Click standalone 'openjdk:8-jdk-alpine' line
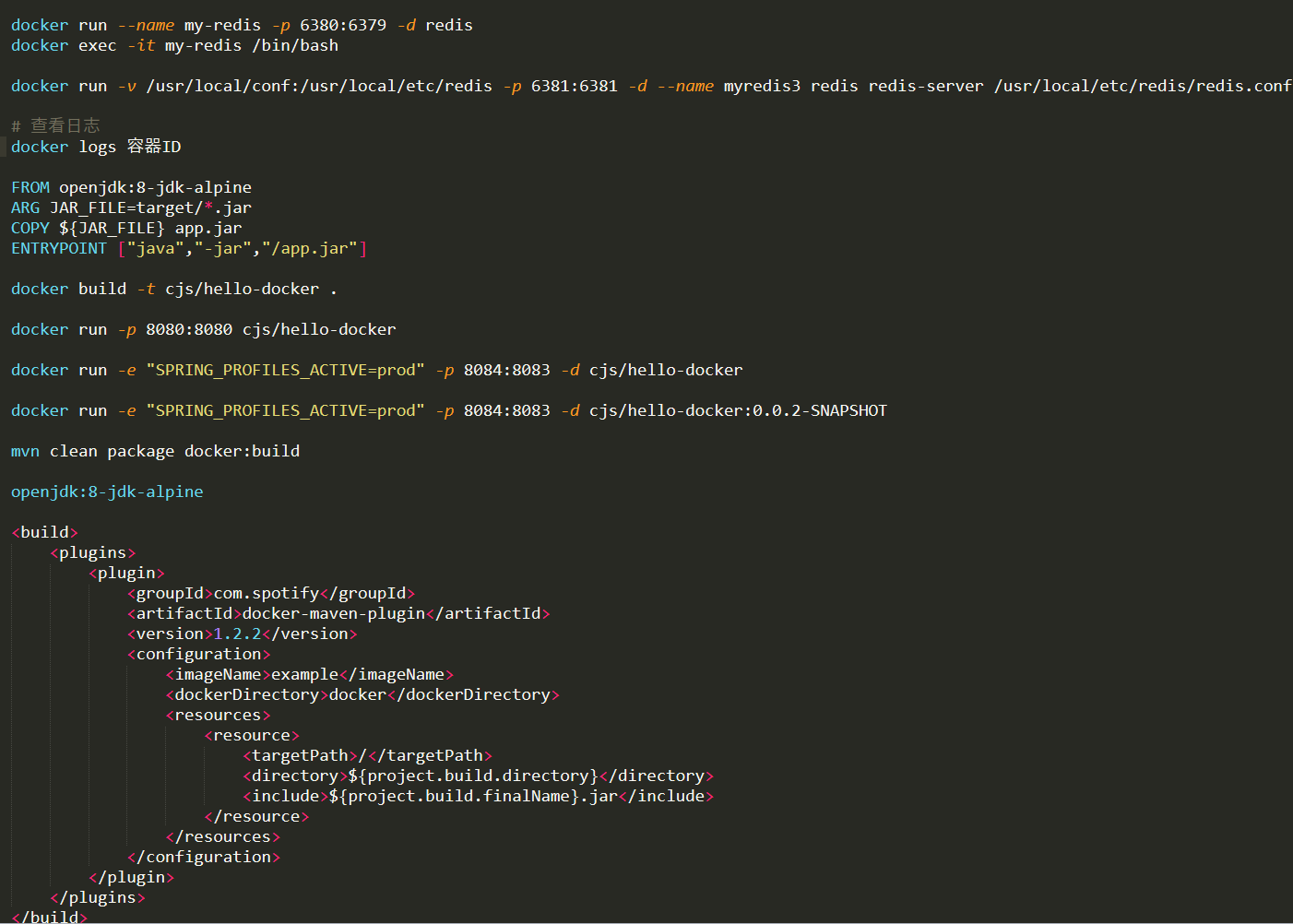This screenshot has height=924, width=1293. tap(107, 492)
